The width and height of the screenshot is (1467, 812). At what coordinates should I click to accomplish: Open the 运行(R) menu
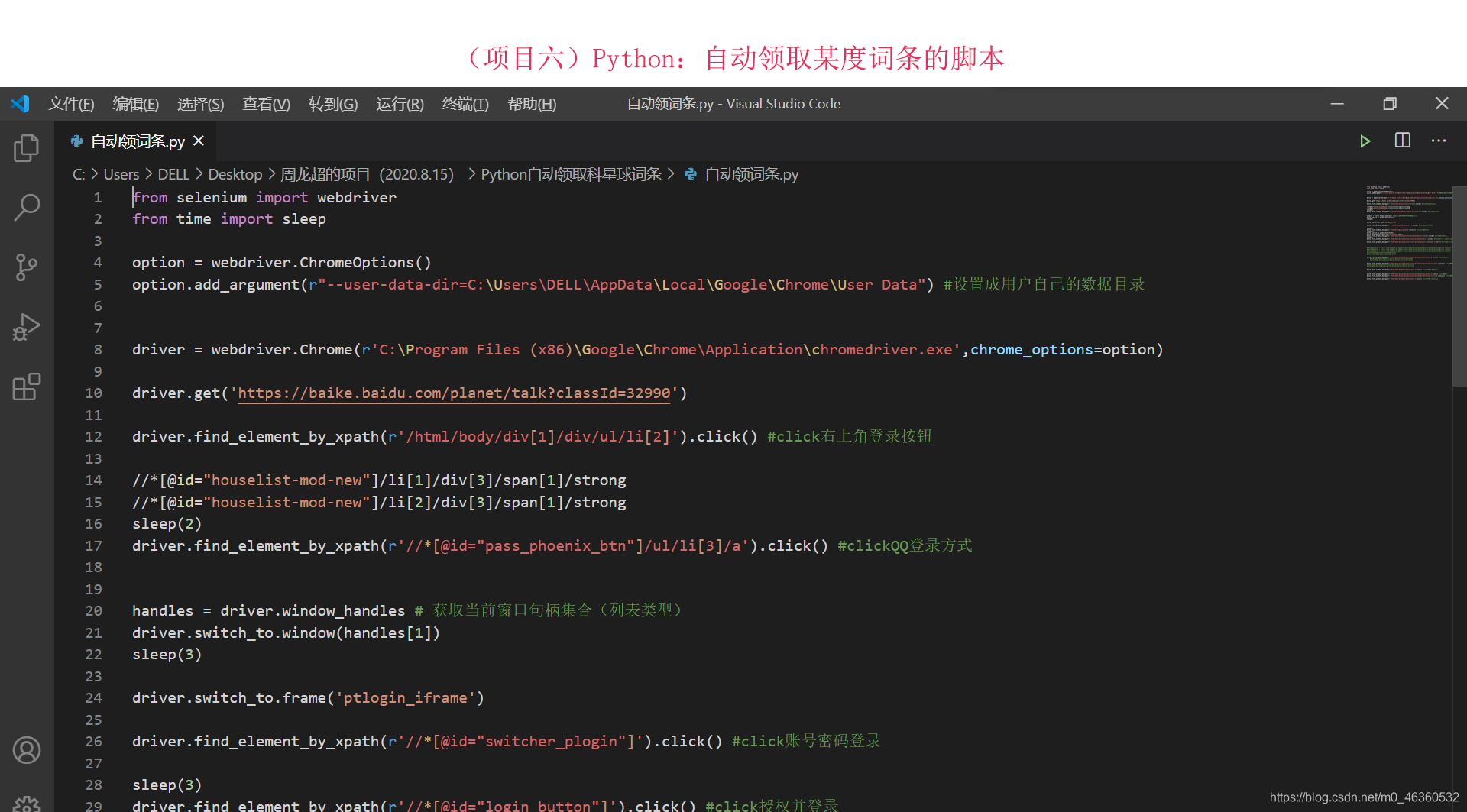(x=400, y=104)
